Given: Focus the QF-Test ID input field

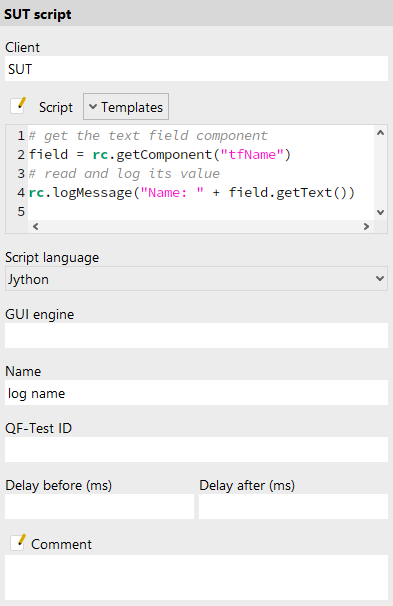Looking at the screenshot, I should 196,449.
